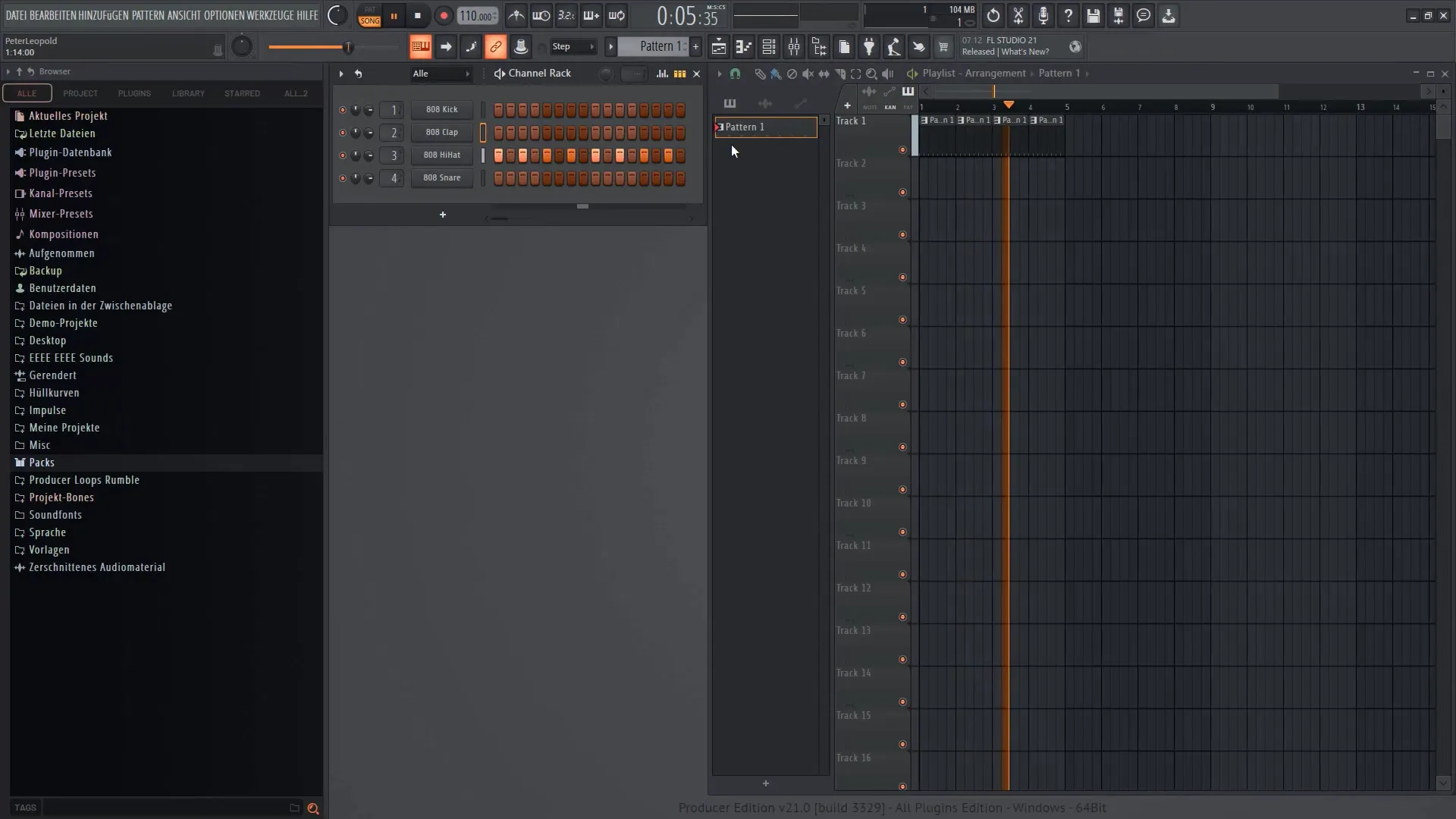This screenshot has width=1456, height=819.
Task: Toggle the metronome icon
Action: coord(516,16)
